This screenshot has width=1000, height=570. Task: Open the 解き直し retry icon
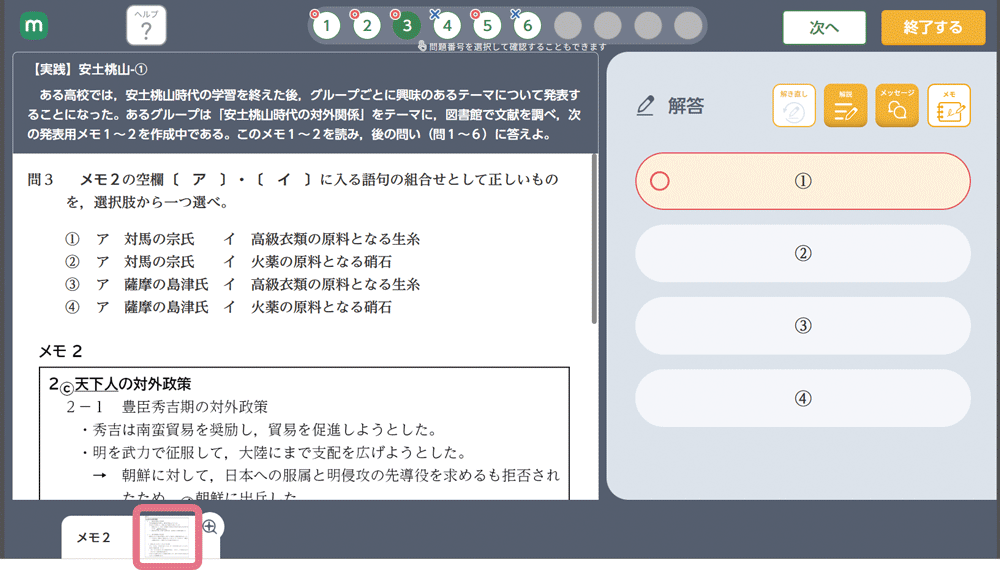click(x=794, y=106)
